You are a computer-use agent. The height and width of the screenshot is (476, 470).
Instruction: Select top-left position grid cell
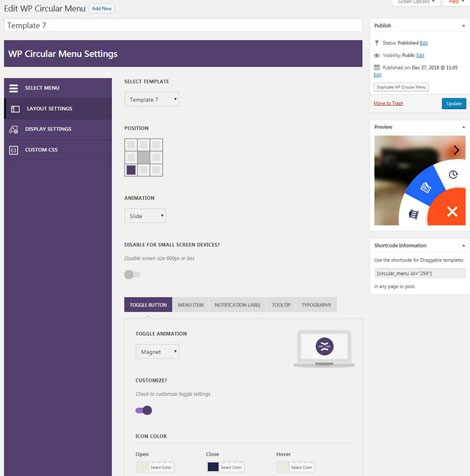(x=131, y=145)
